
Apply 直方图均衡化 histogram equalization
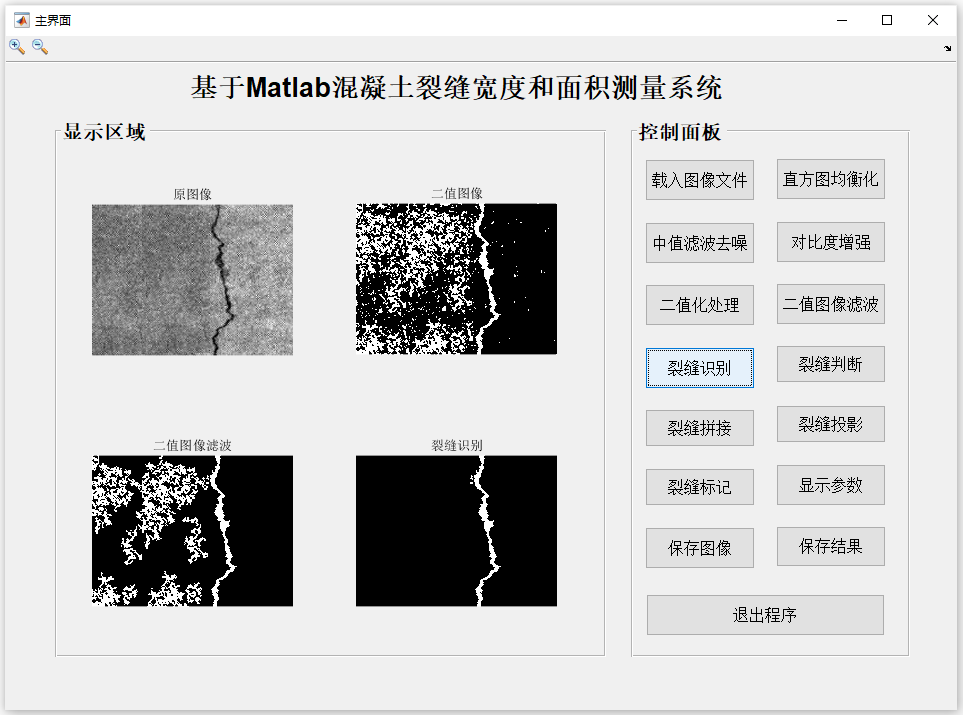tap(830, 179)
